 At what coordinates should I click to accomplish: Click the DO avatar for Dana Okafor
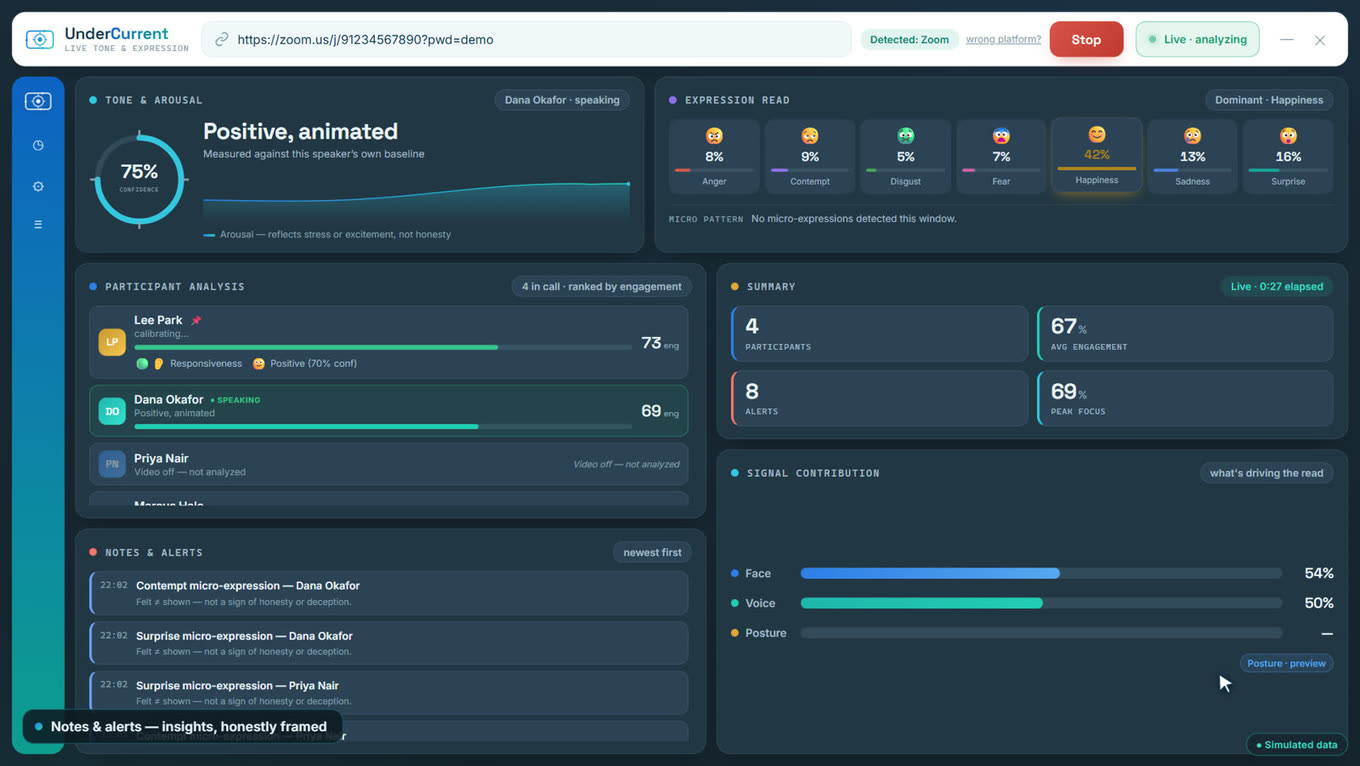(x=112, y=411)
